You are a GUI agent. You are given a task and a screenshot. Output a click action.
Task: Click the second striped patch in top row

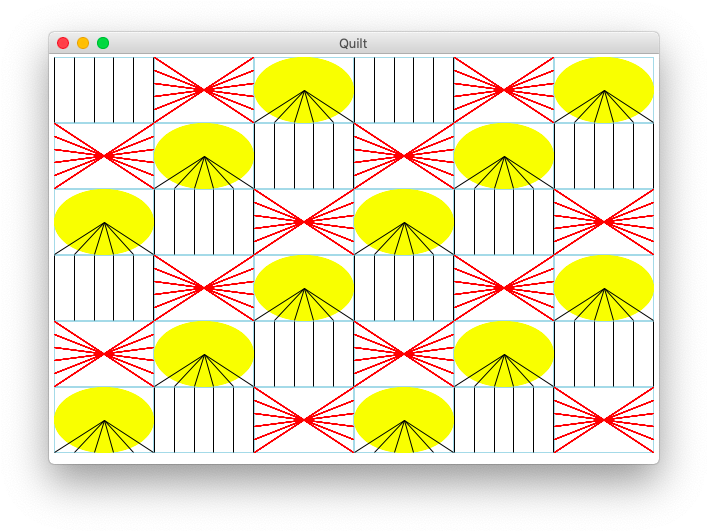click(404, 90)
